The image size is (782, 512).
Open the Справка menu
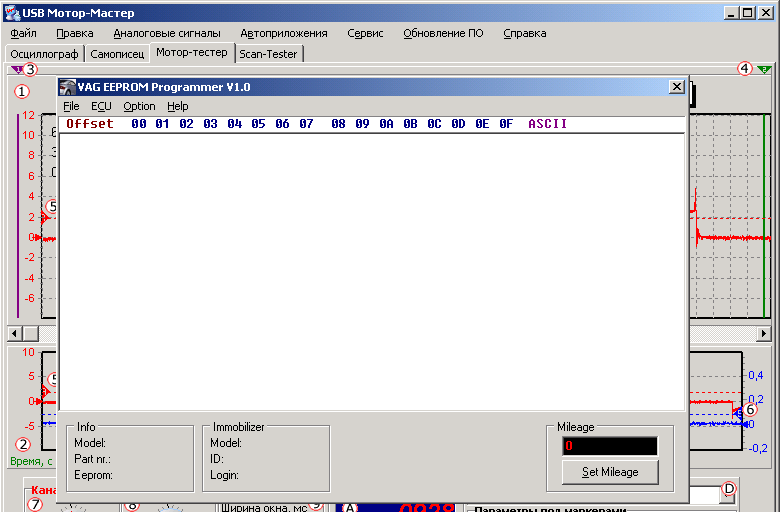coord(525,33)
